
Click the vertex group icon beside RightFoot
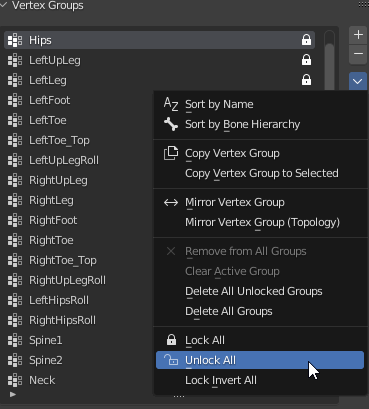15,220
